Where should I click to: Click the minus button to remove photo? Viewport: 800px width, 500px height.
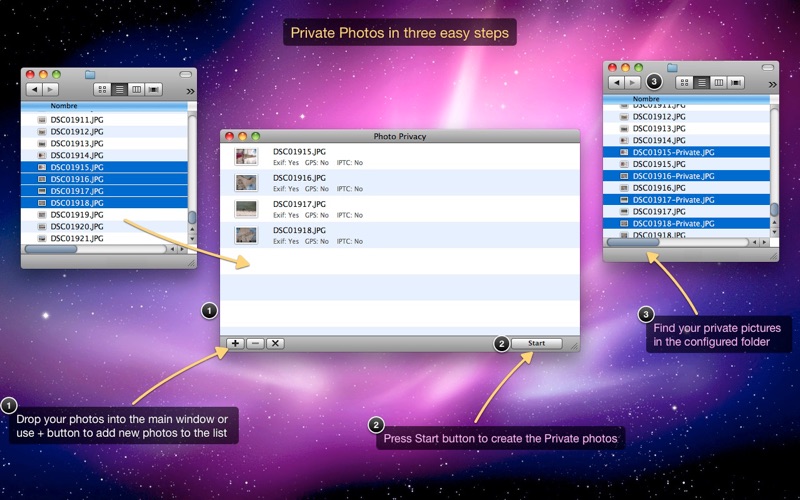(x=255, y=343)
